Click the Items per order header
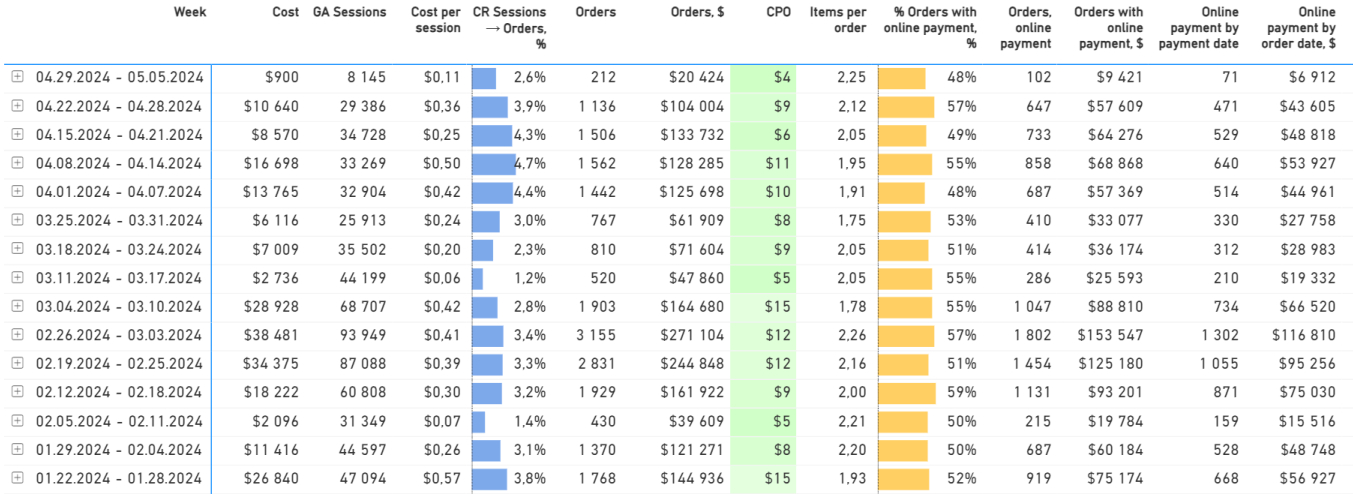This screenshot has width=1353, height=494. point(837,20)
